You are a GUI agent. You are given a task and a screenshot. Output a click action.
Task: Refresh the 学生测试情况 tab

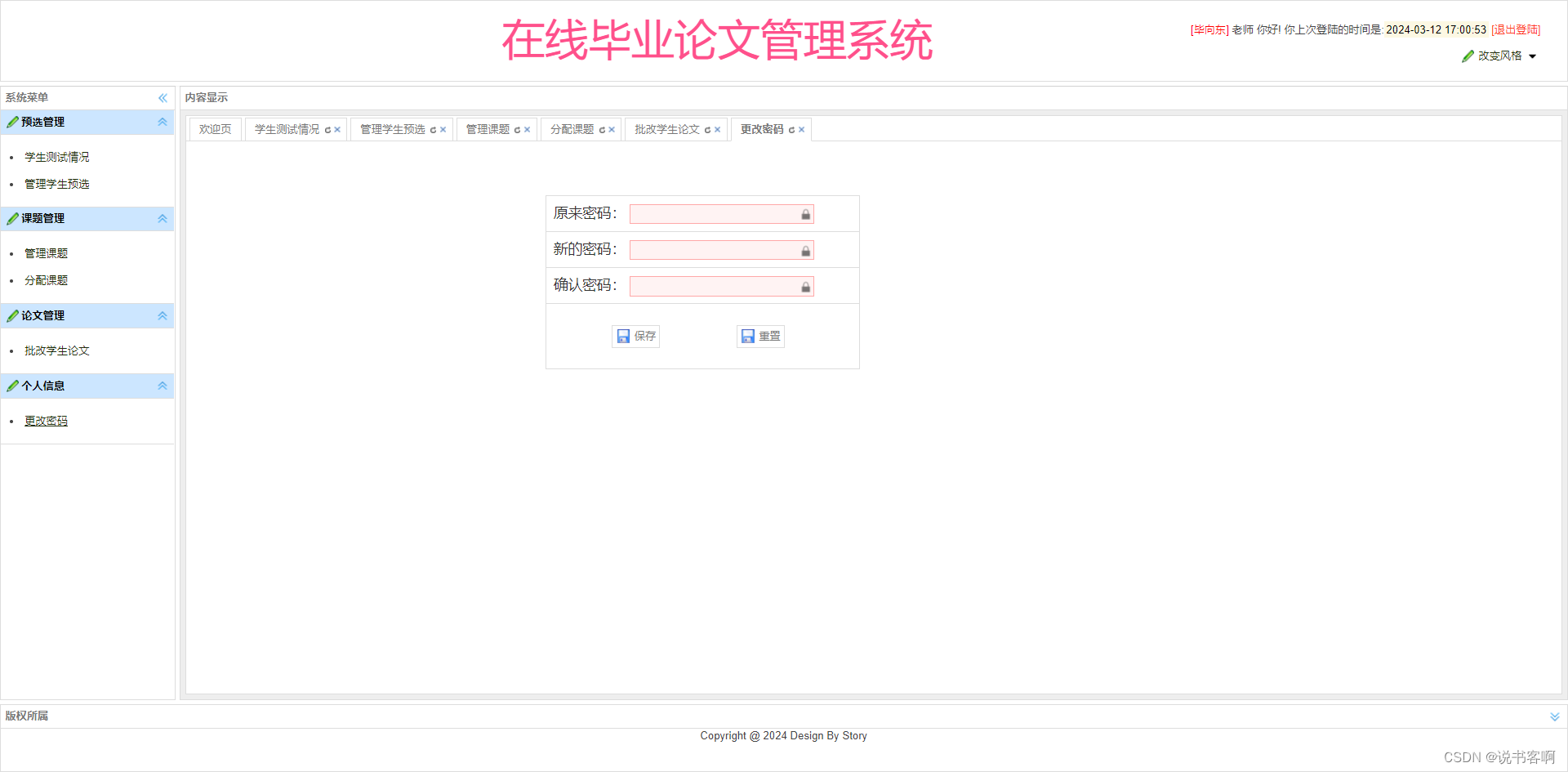point(328,130)
